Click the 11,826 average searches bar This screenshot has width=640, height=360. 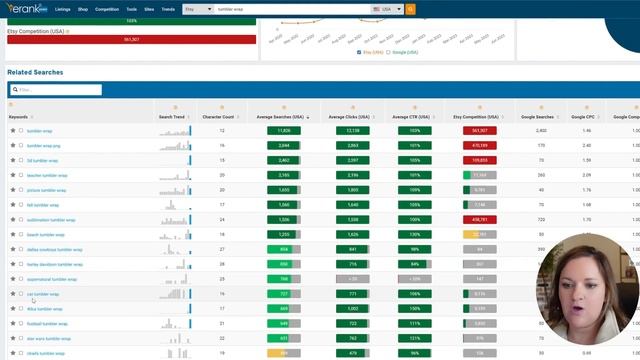tap(284, 131)
